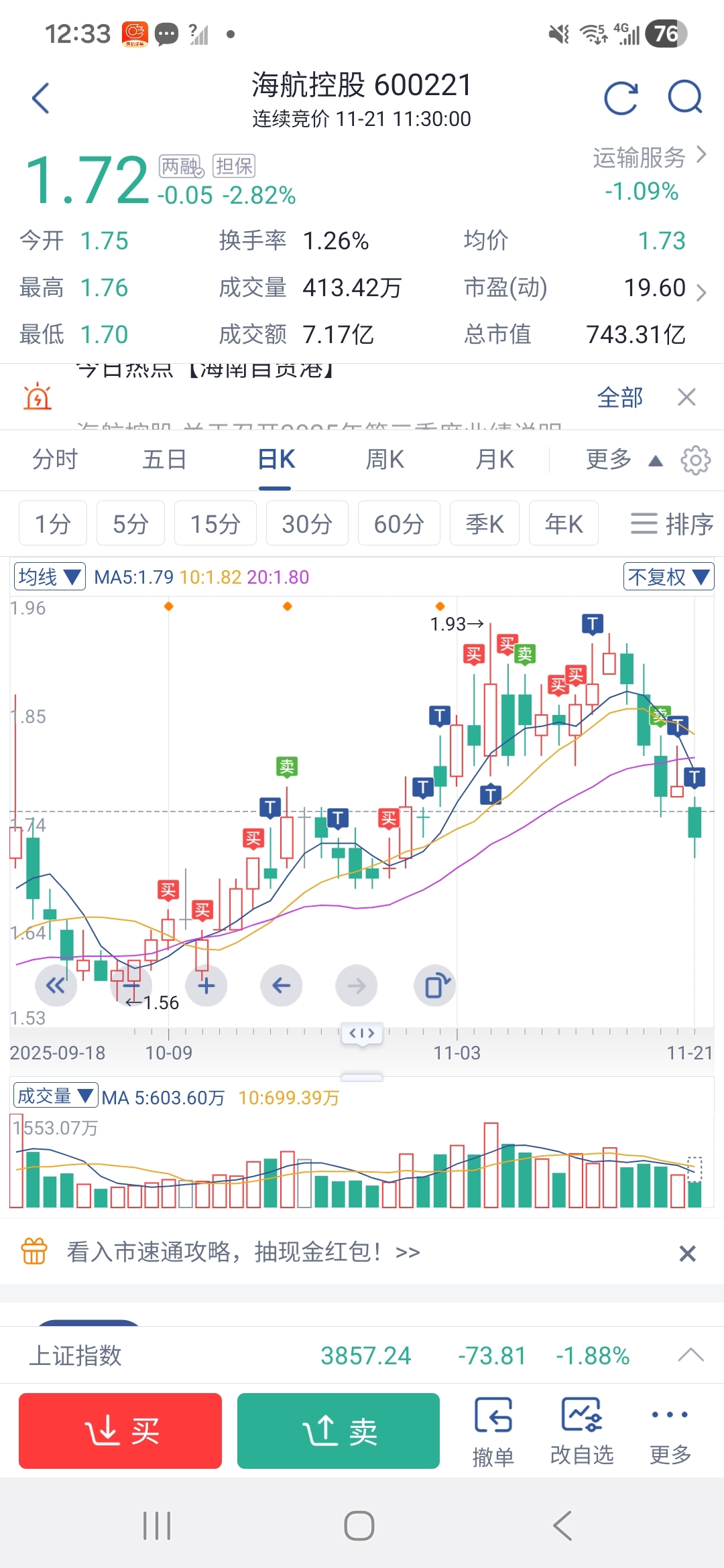Select the 30分 period option
This screenshot has width=724, height=1568.
tap(307, 524)
